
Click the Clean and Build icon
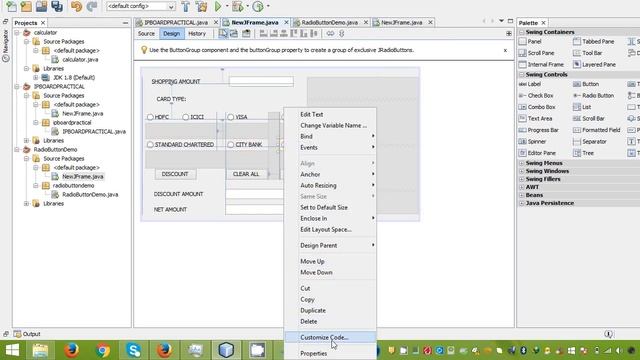click(x=201, y=6)
